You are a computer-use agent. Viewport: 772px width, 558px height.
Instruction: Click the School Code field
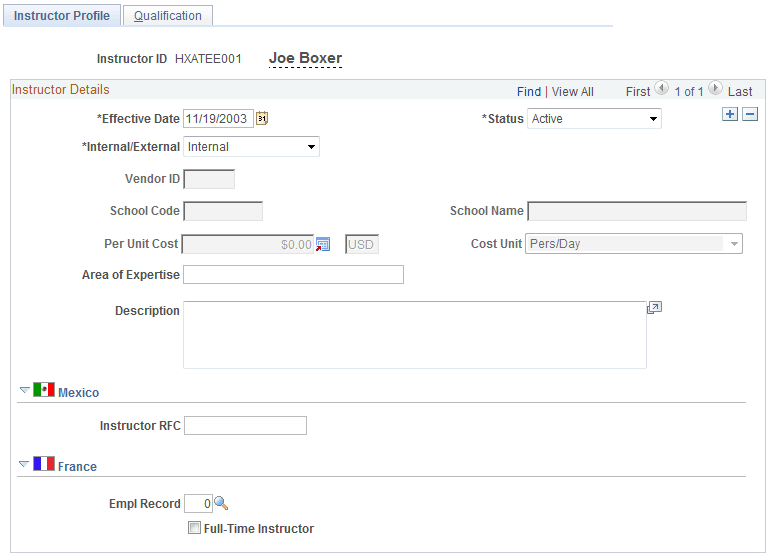click(x=223, y=211)
